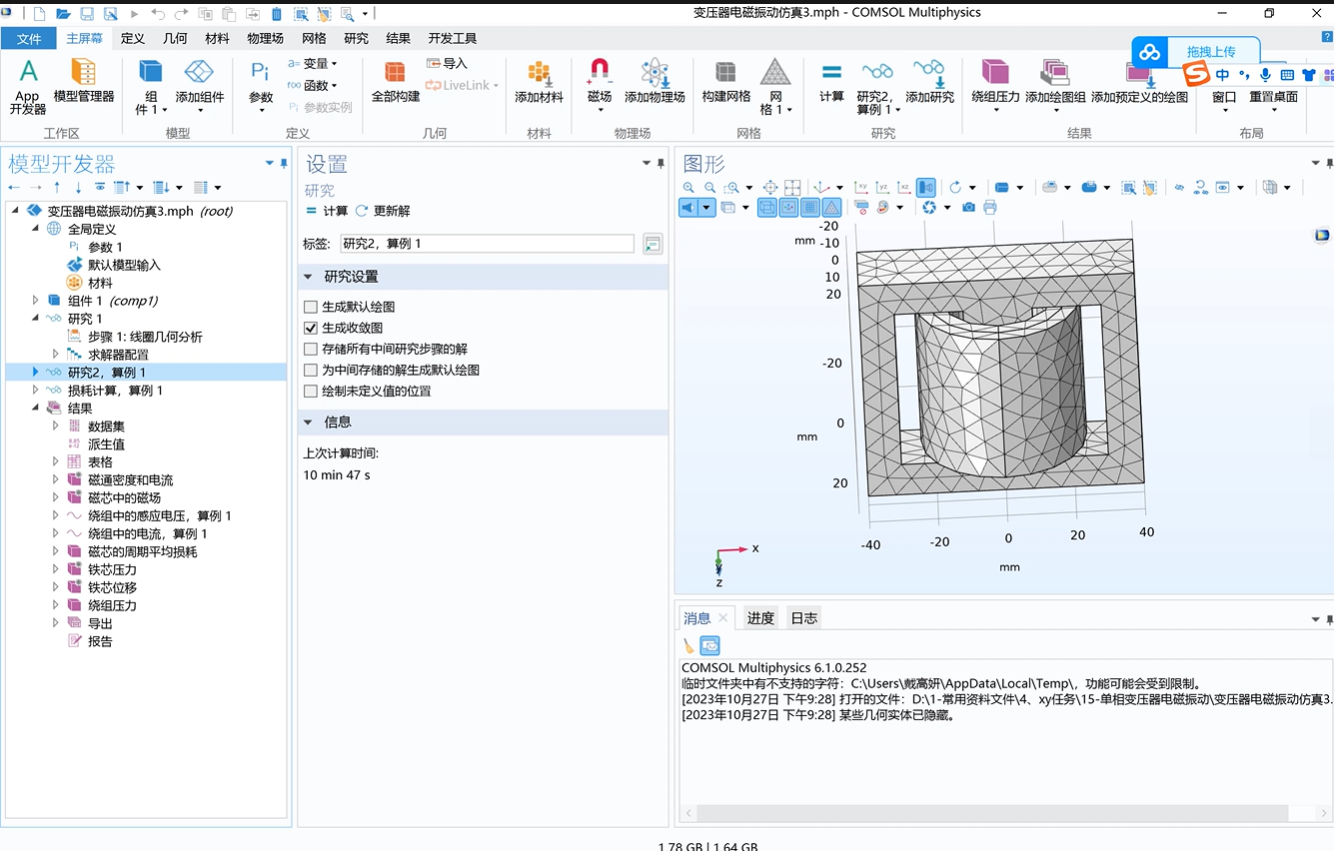
Task: Click the undo icon in quick-access bar
Action: [158, 14]
